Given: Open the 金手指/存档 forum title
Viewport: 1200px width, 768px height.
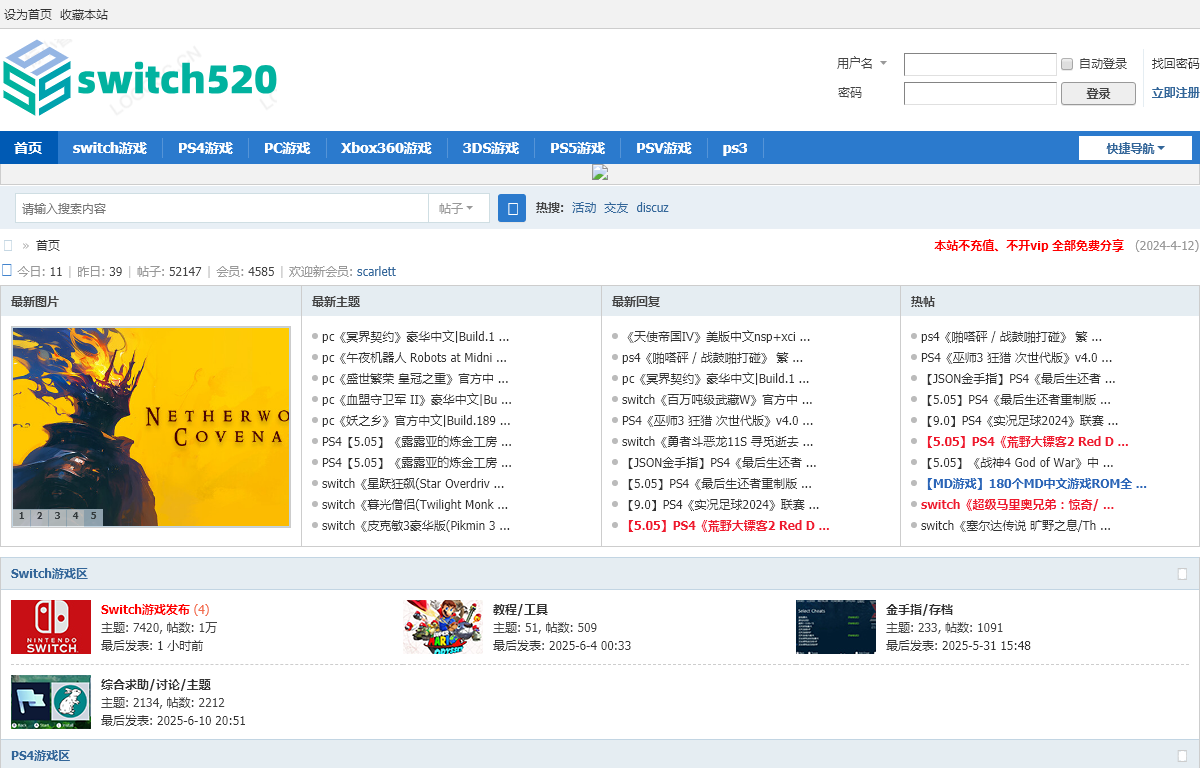Looking at the screenshot, I should tap(919, 609).
